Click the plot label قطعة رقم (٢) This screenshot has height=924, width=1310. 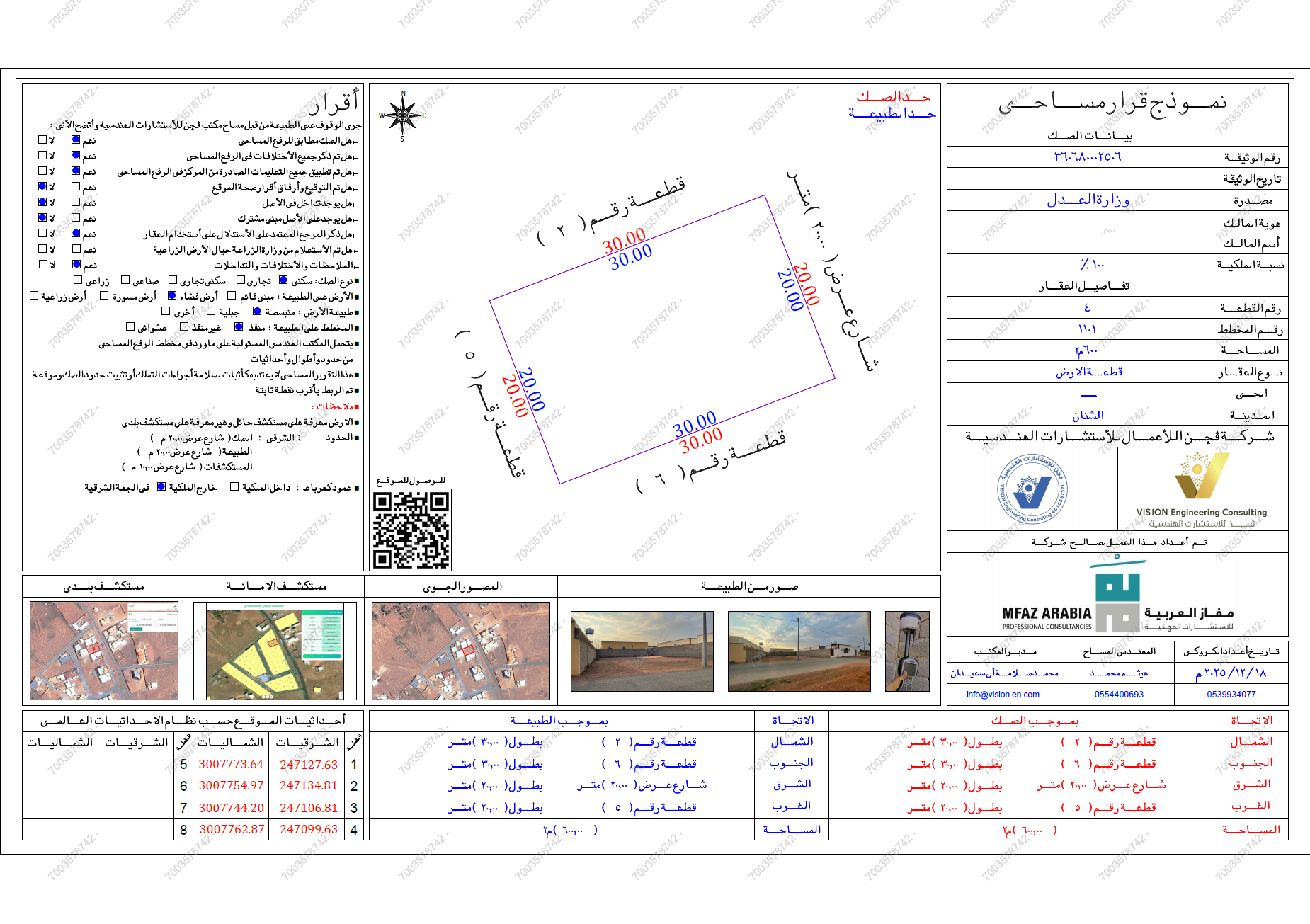610,212
